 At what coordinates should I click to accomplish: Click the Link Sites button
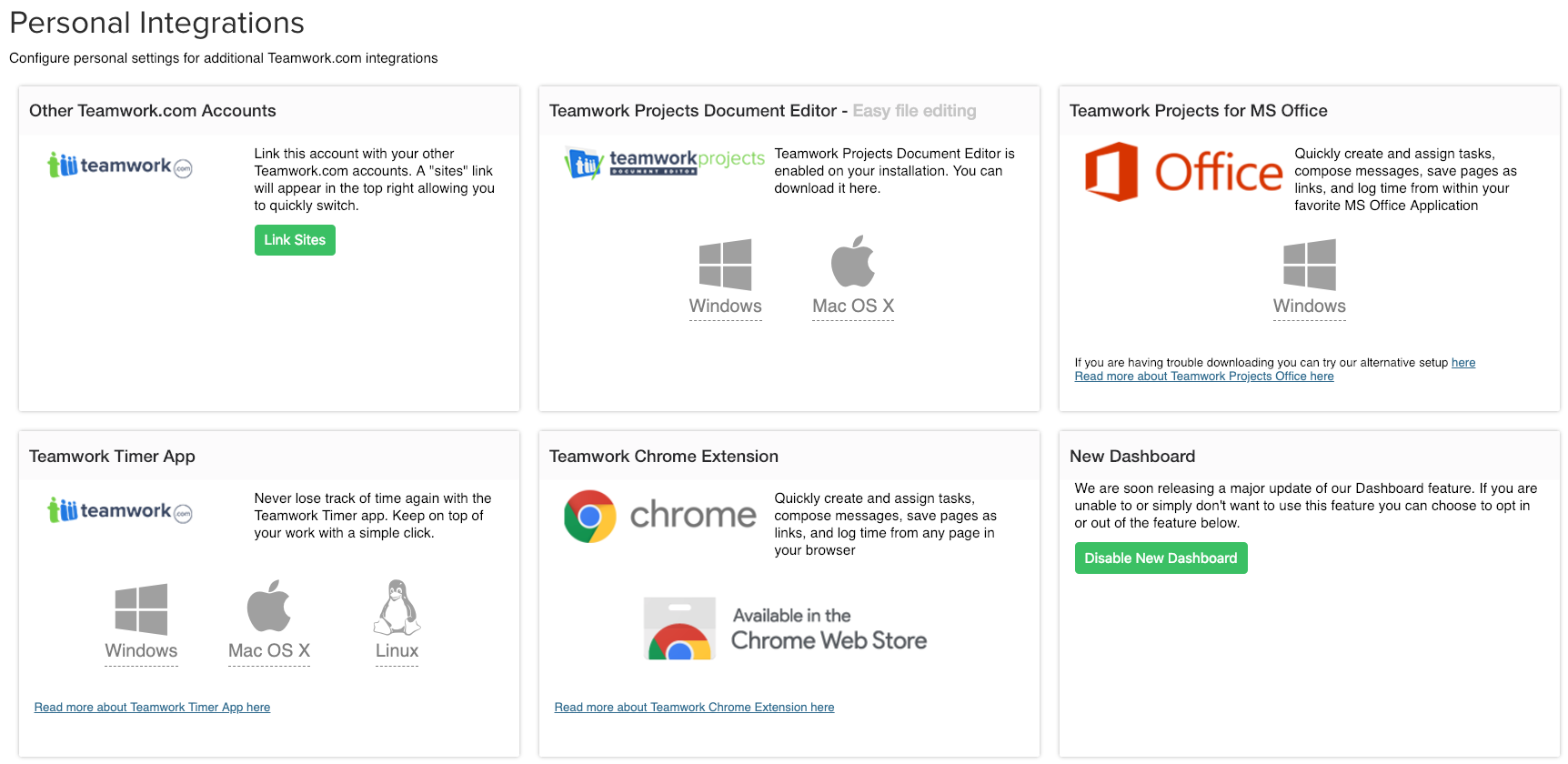(x=295, y=240)
